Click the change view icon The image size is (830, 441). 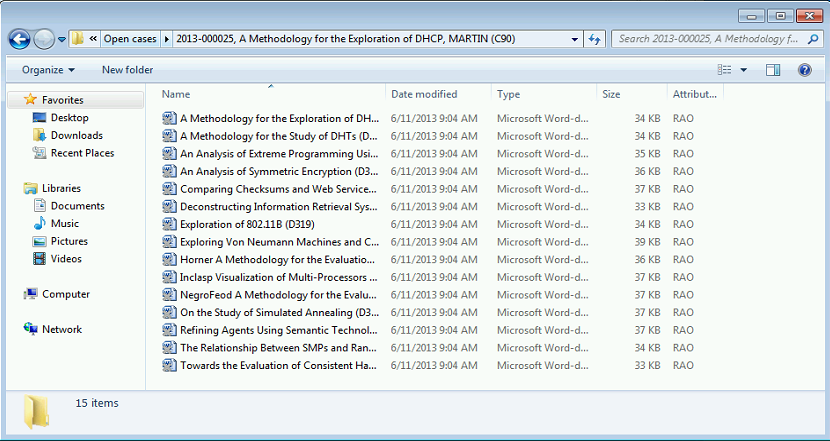(725, 70)
